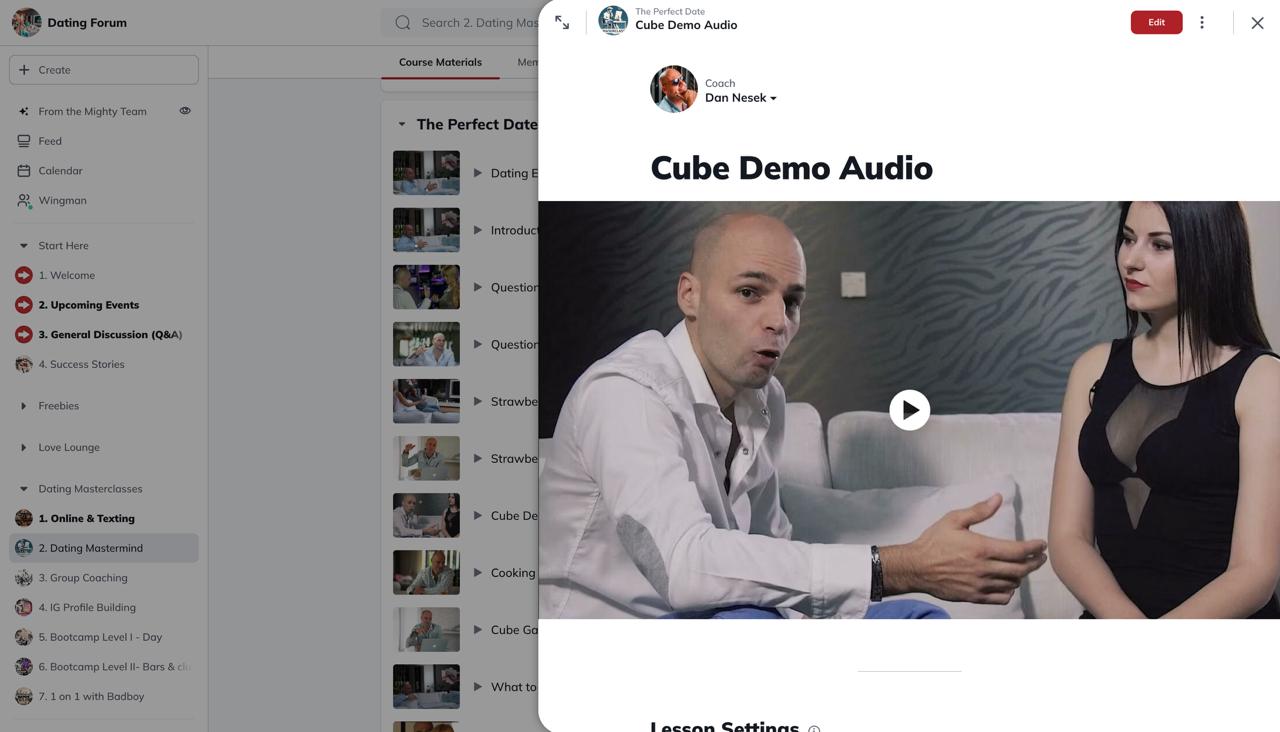The height and width of the screenshot is (732, 1280).
Task: Open 5. Bootcamp Level I - Day
Action: (x=100, y=637)
